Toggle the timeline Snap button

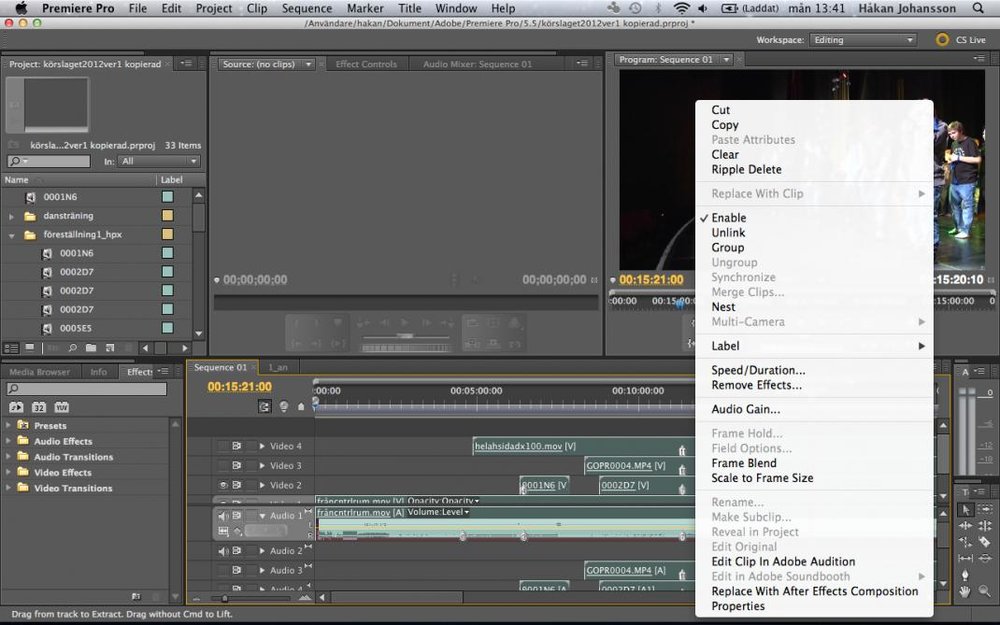(x=264, y=407)
